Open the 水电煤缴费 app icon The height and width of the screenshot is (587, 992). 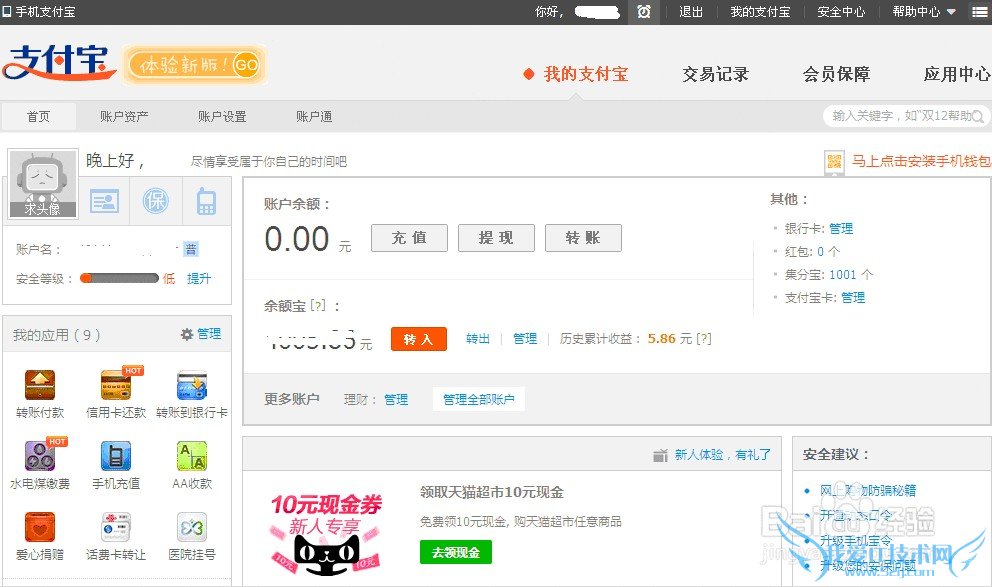click(40, 456)
